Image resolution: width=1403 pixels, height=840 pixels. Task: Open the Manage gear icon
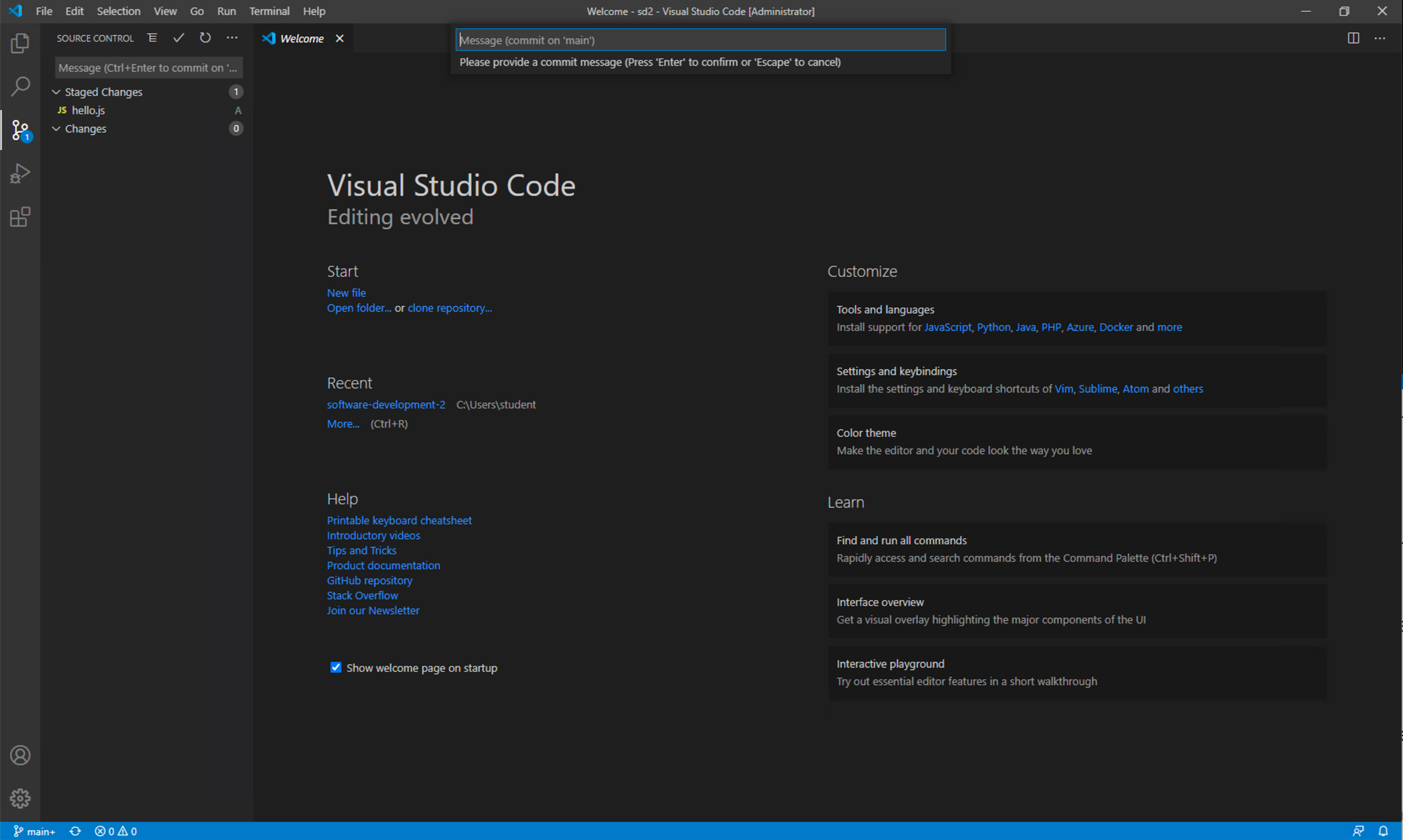click(x=20, y=798)
